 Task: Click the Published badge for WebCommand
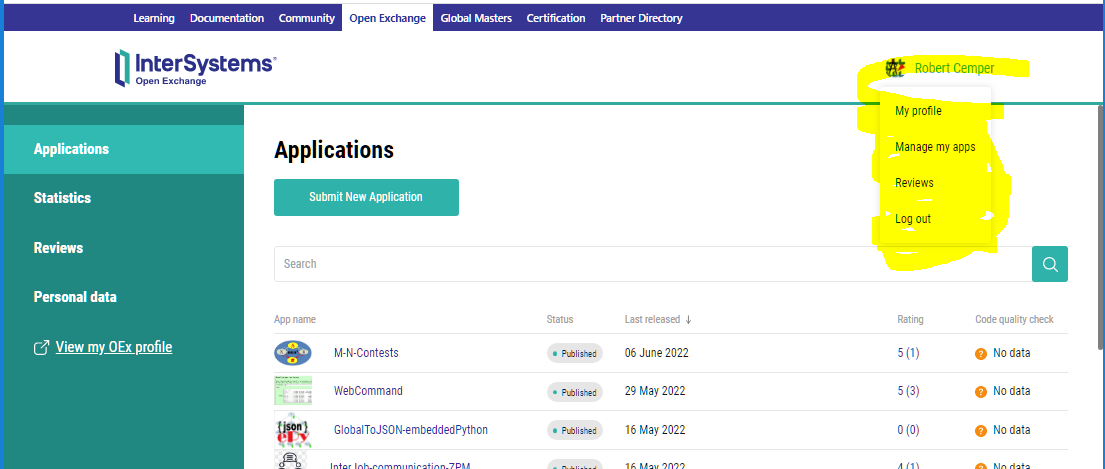pos(575,392)
